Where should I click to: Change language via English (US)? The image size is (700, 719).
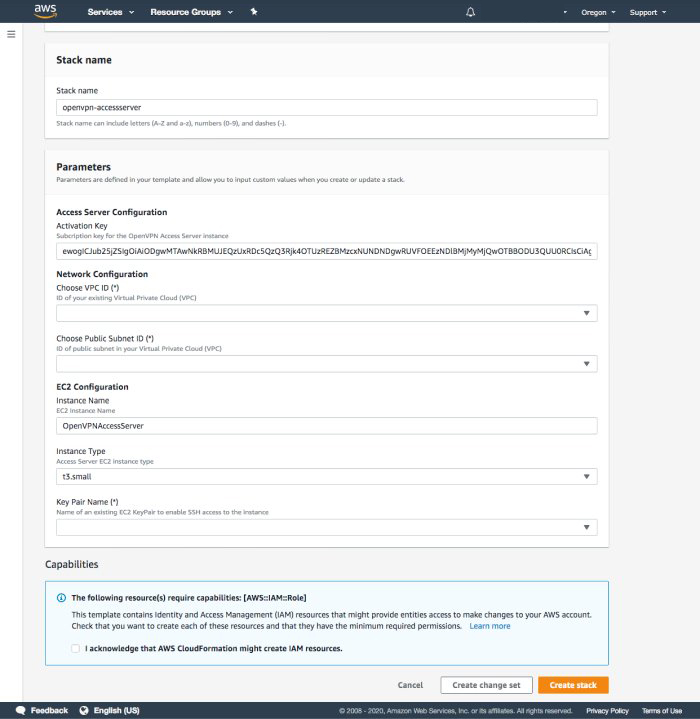(116, 710)
